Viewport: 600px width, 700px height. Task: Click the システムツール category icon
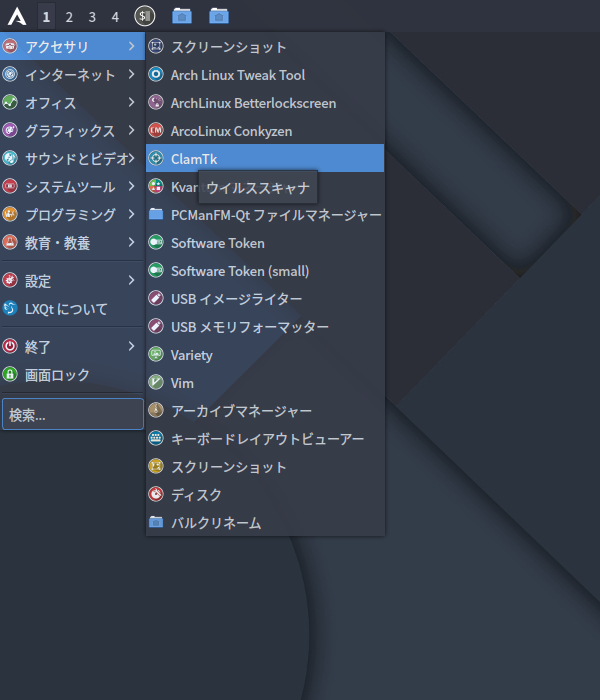click(x=10, y=186)
